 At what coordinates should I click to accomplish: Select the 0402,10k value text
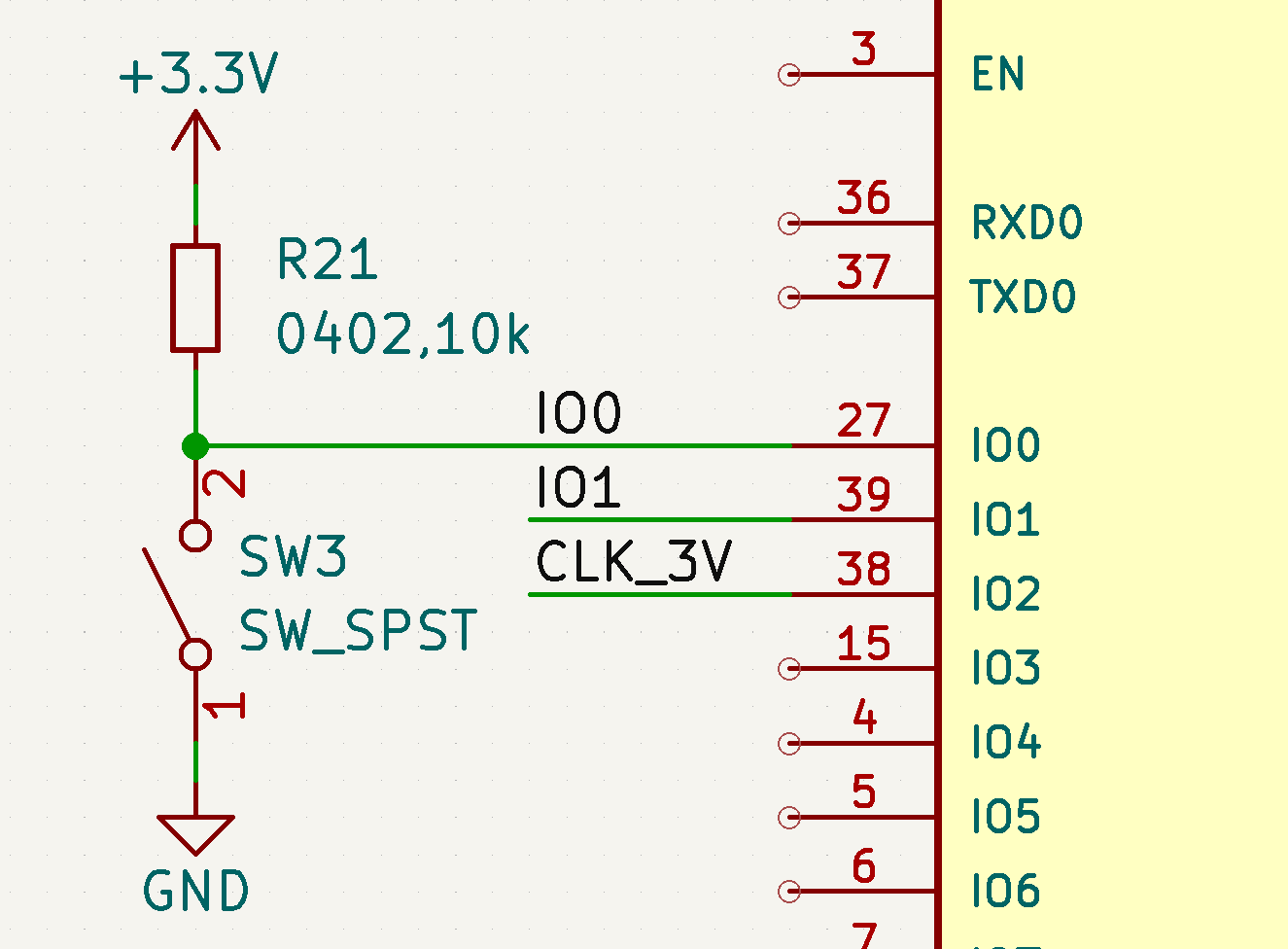pyautogui.click(x=403, y=334)
